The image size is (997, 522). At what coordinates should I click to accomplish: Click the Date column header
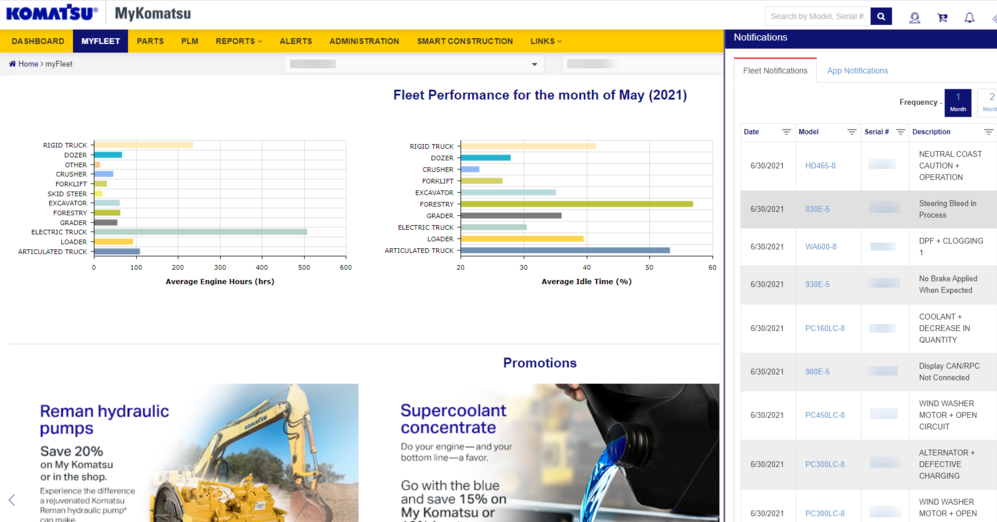751,132
